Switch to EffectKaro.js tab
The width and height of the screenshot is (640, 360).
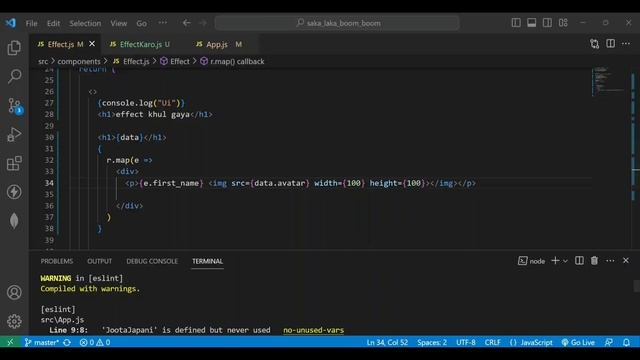coord(140,44)
